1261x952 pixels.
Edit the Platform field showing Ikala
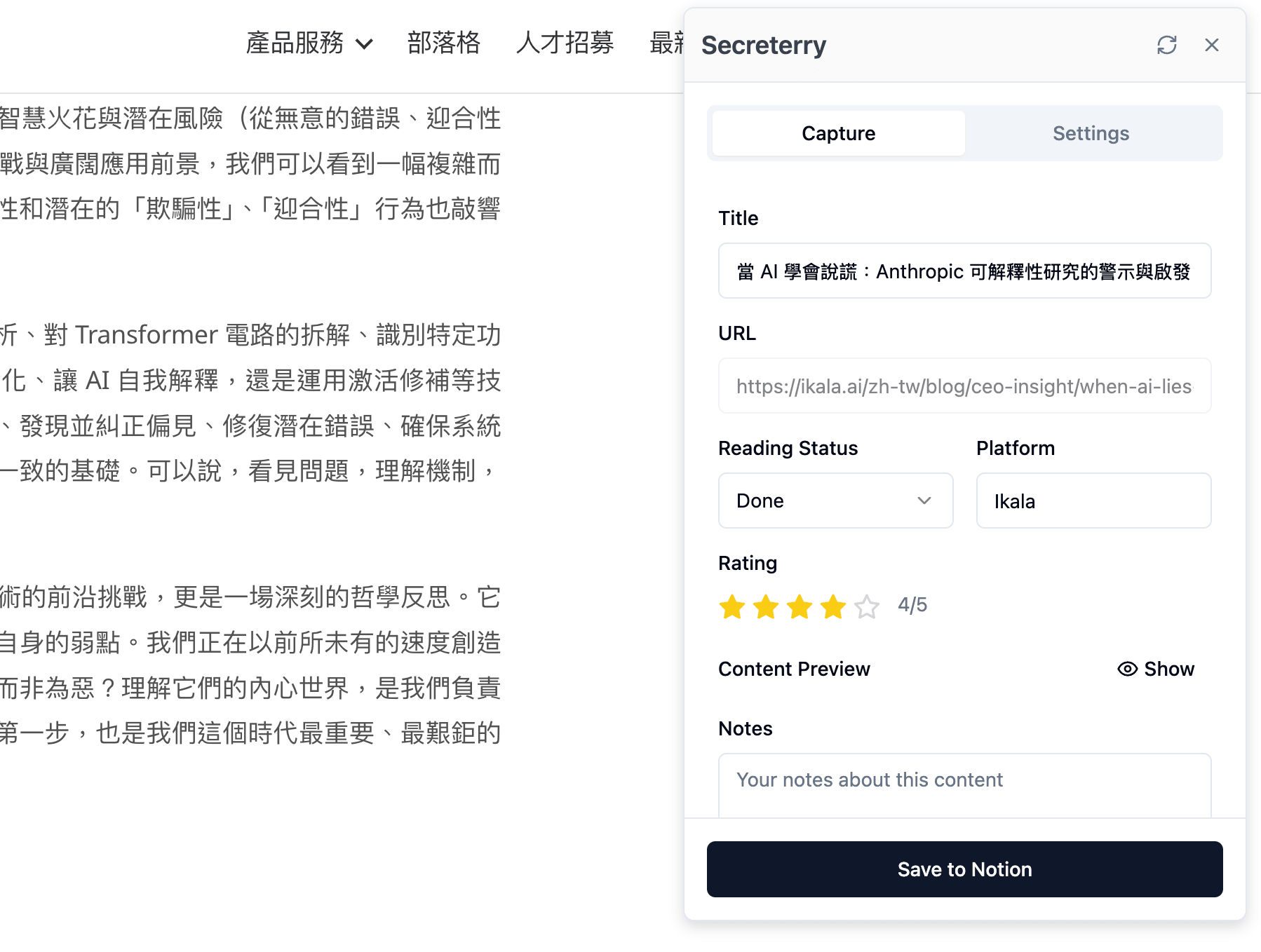[x=1093, y=501]
